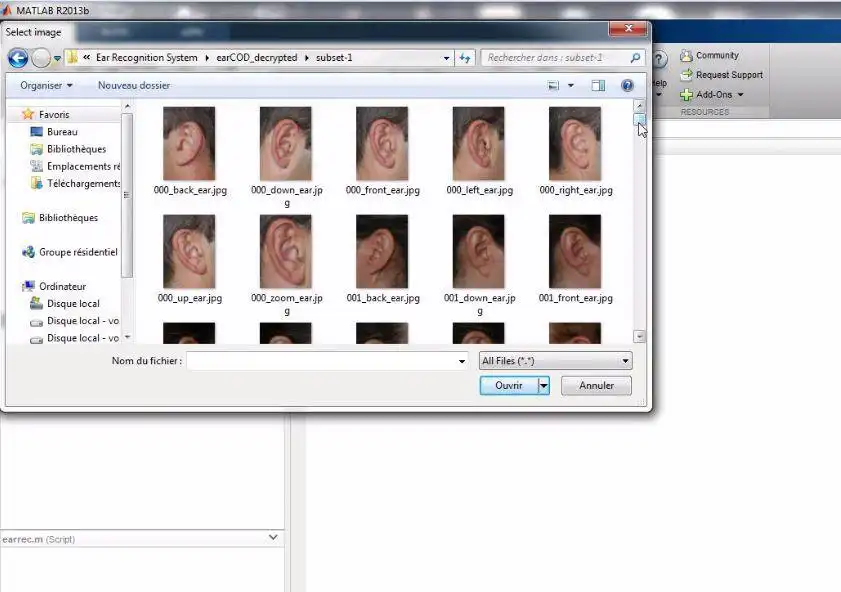Select thumbnail 000_down_ear.jpg
The image size is (841, 592).
click(x=286, y=143)
